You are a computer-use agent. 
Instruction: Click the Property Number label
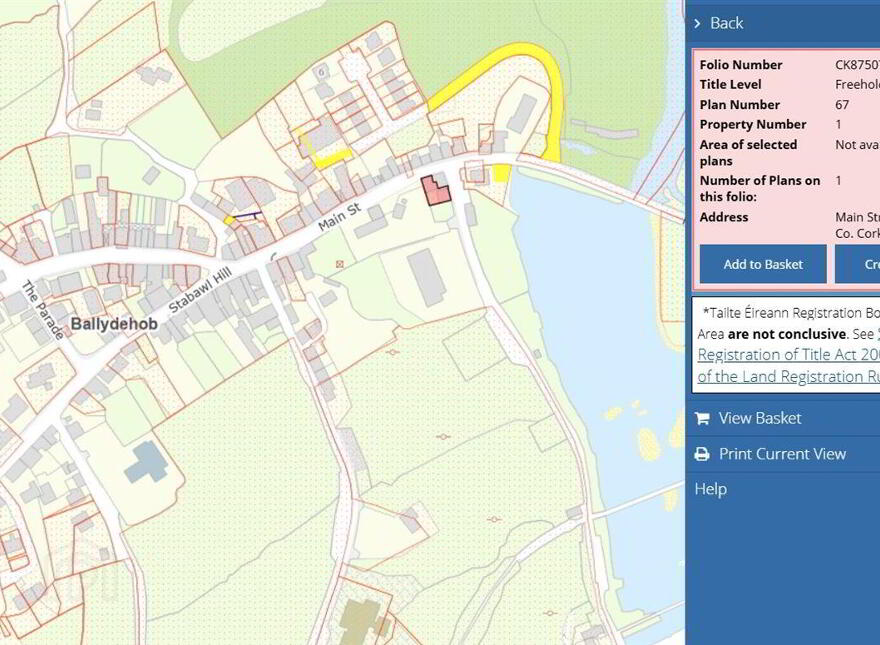pos(753,125)
